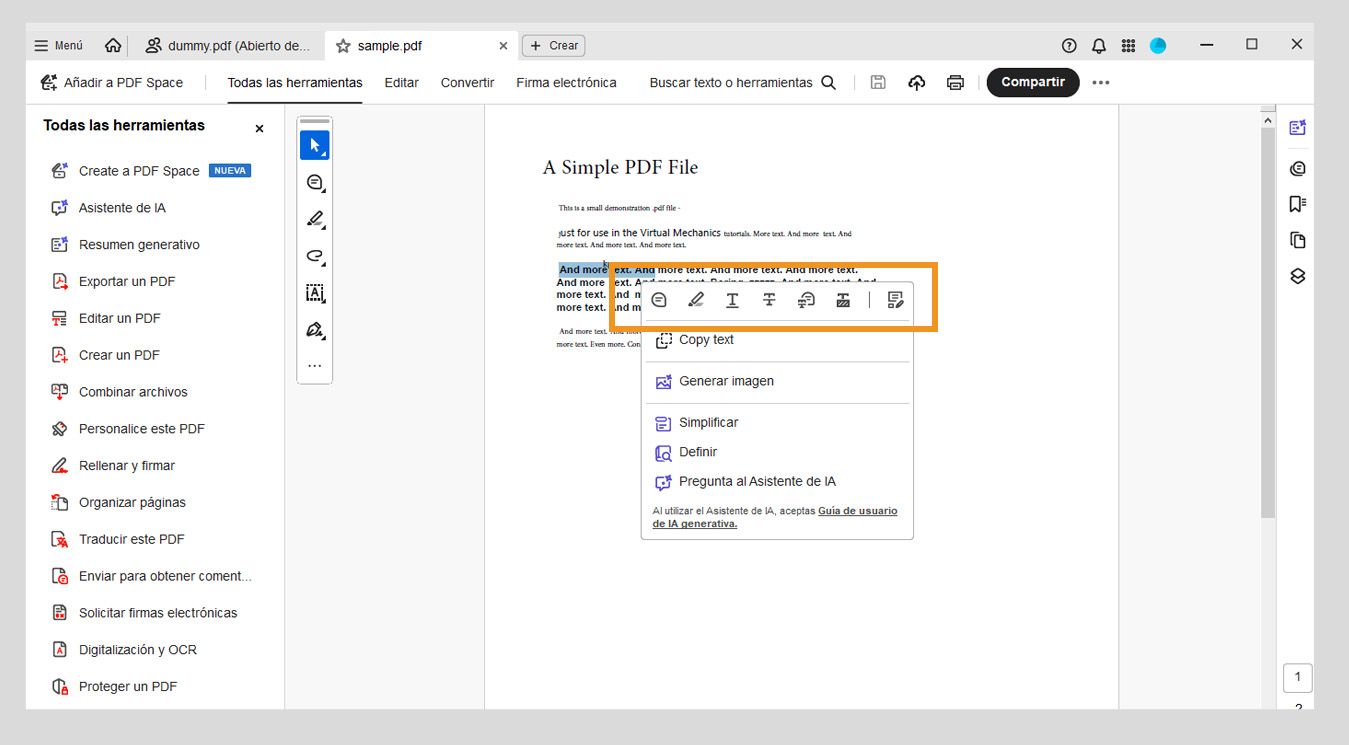Open the Editar tab

coord(401,82)
